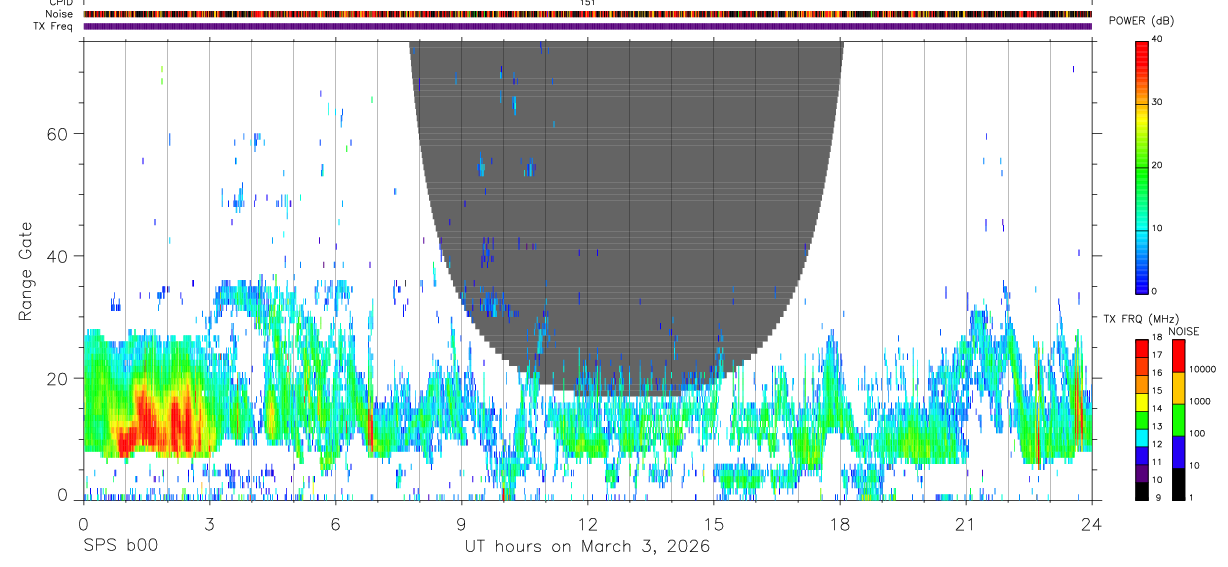1228x567 pixels.
Task: Click the SPS b00 beam label
Action: [120, 547]
